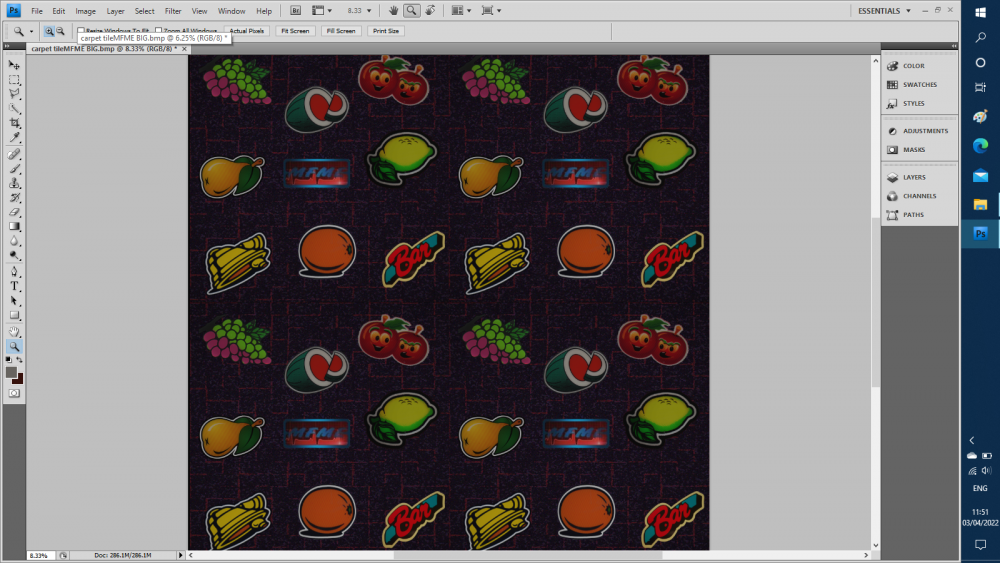The image size is (1000, 563).
Task: Select the Path Selection tool
Action: point(14,301)
